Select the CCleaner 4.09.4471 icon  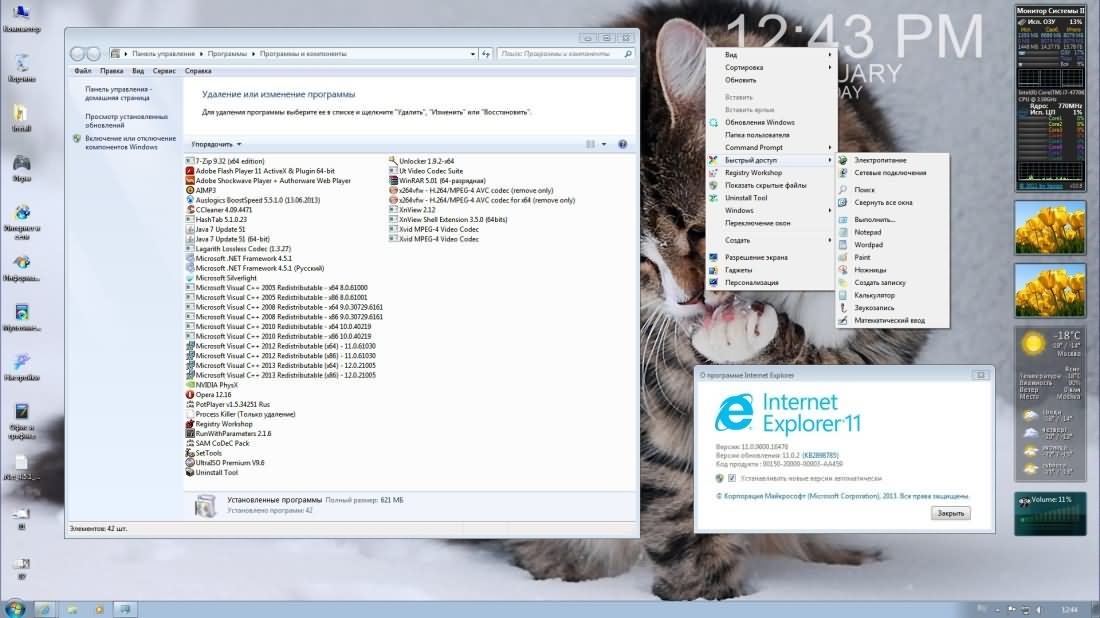point(189,210)
